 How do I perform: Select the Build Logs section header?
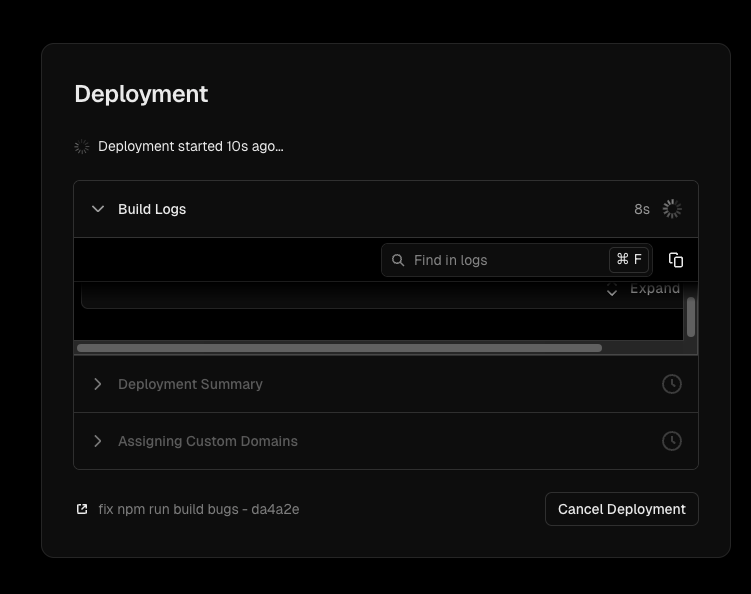(152, 209)
